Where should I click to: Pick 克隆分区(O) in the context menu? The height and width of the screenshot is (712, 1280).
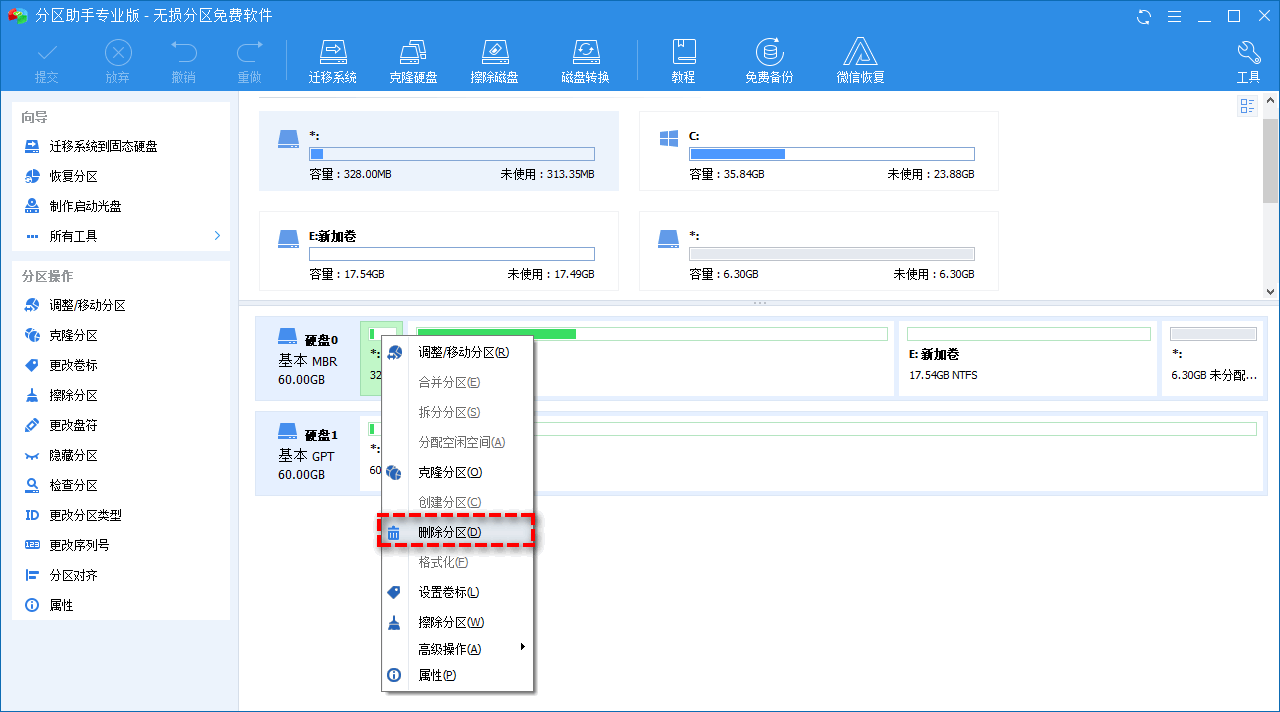pyautogui.click(x=449, y=472)
